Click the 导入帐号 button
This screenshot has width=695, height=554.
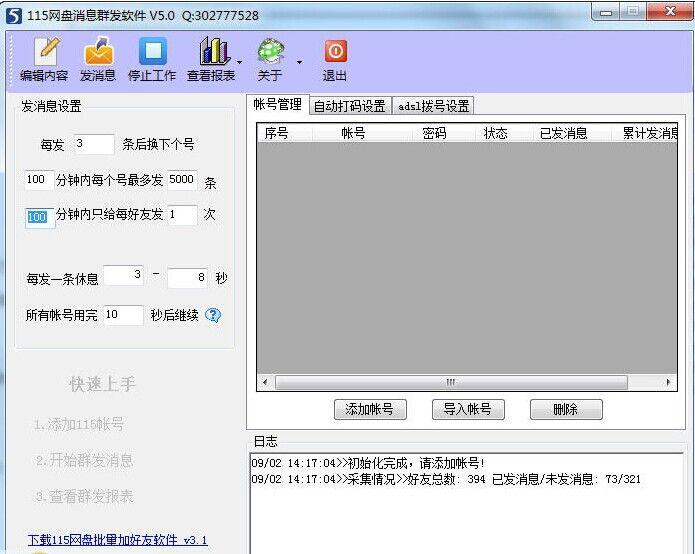(467, 409)
